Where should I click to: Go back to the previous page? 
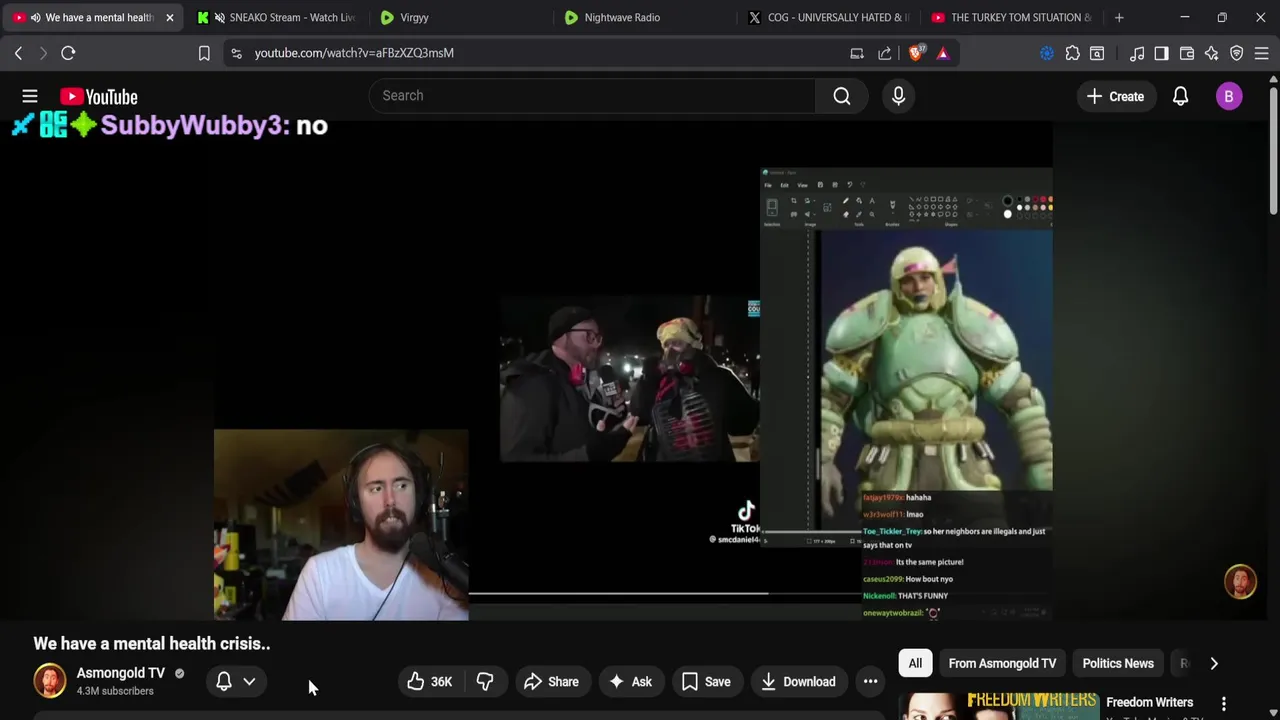(x=18, y=53)
